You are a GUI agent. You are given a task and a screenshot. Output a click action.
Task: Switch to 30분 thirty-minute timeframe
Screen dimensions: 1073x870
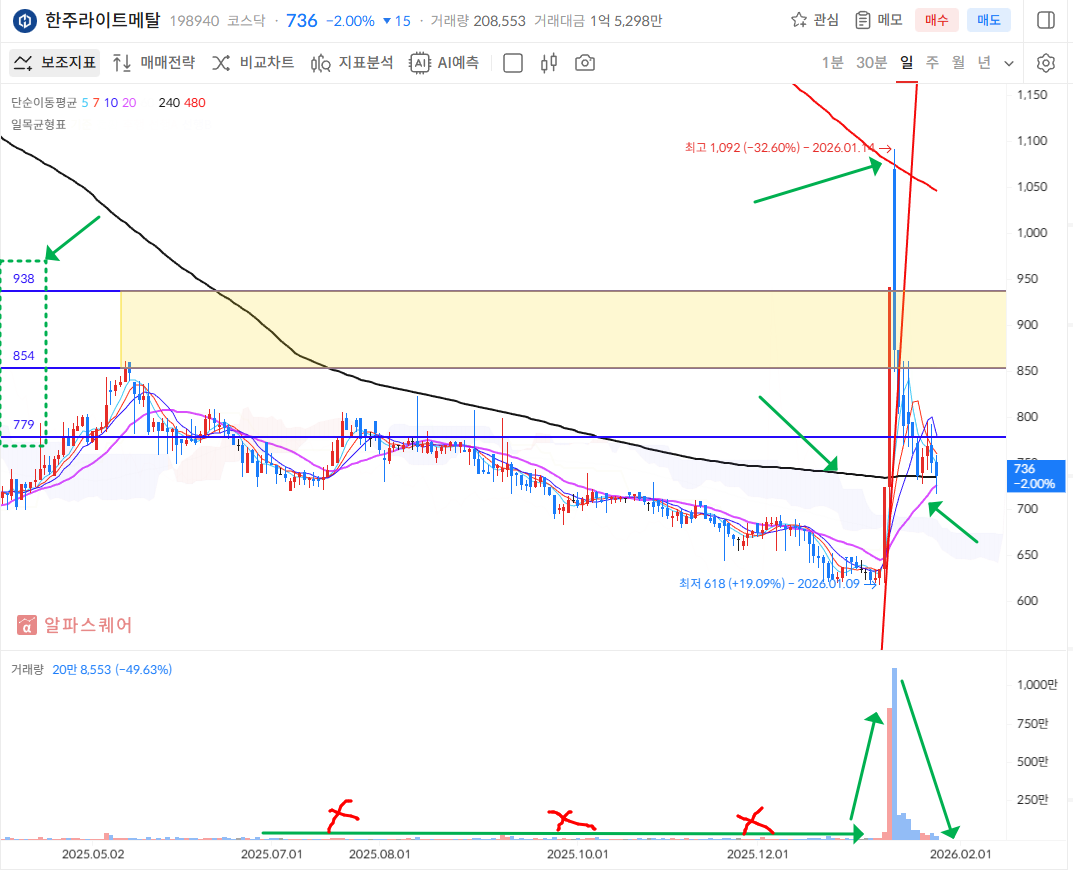[871, 63]
